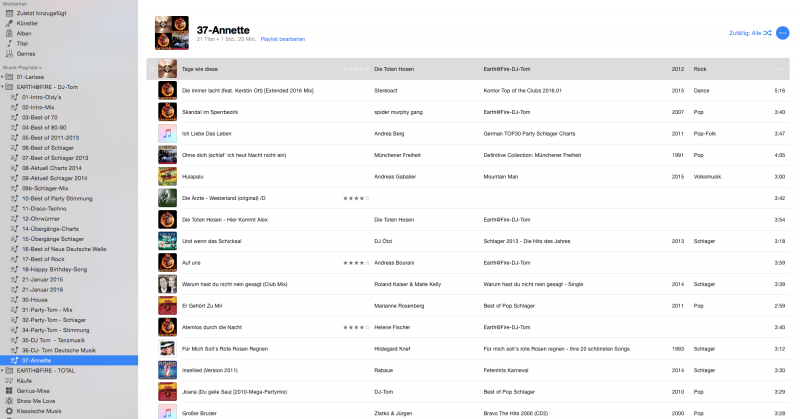Click the artwork of Ich Liebe Das Leben
The image size is (800, 419).
pyautogui.click(x=167, y=133)
